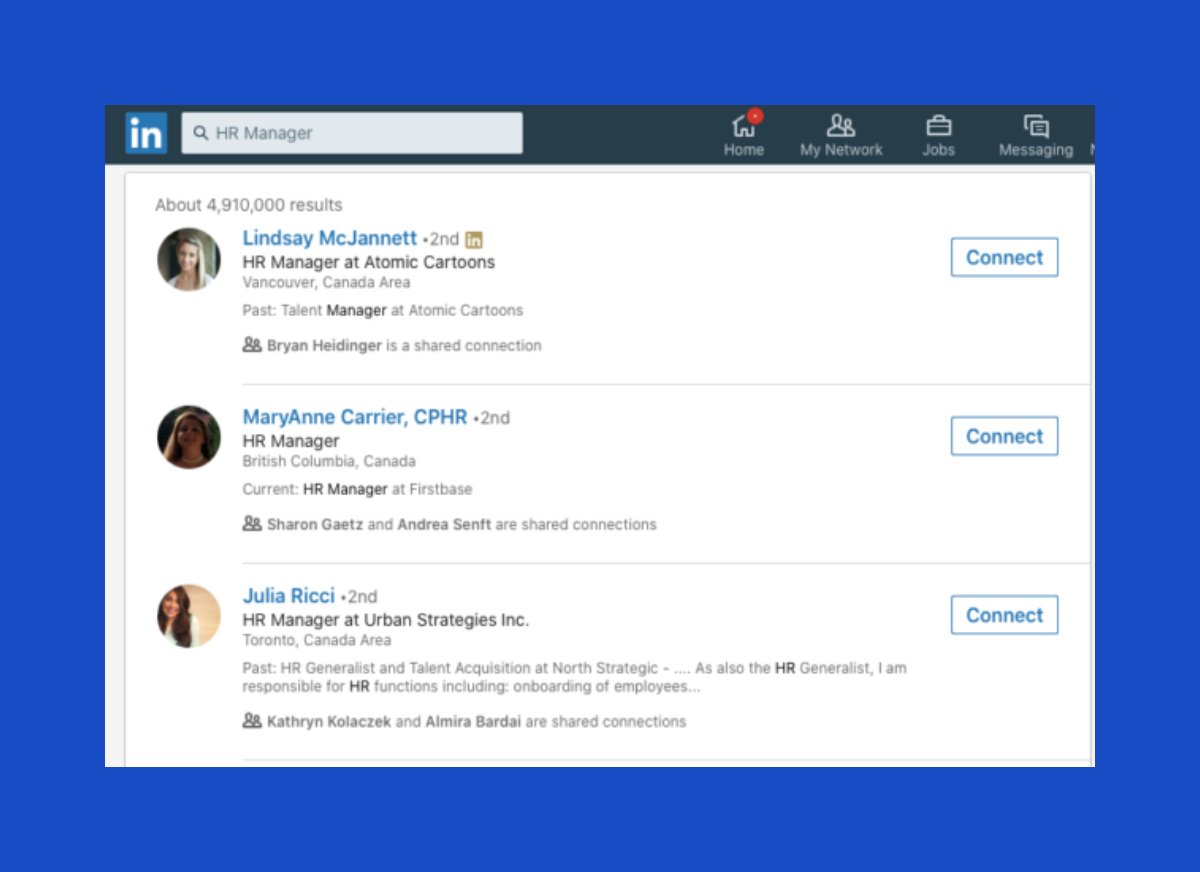Click the gold premium badge beside Lindsay McJannett
Viewport: 1200px width, 872px height.
474,240
